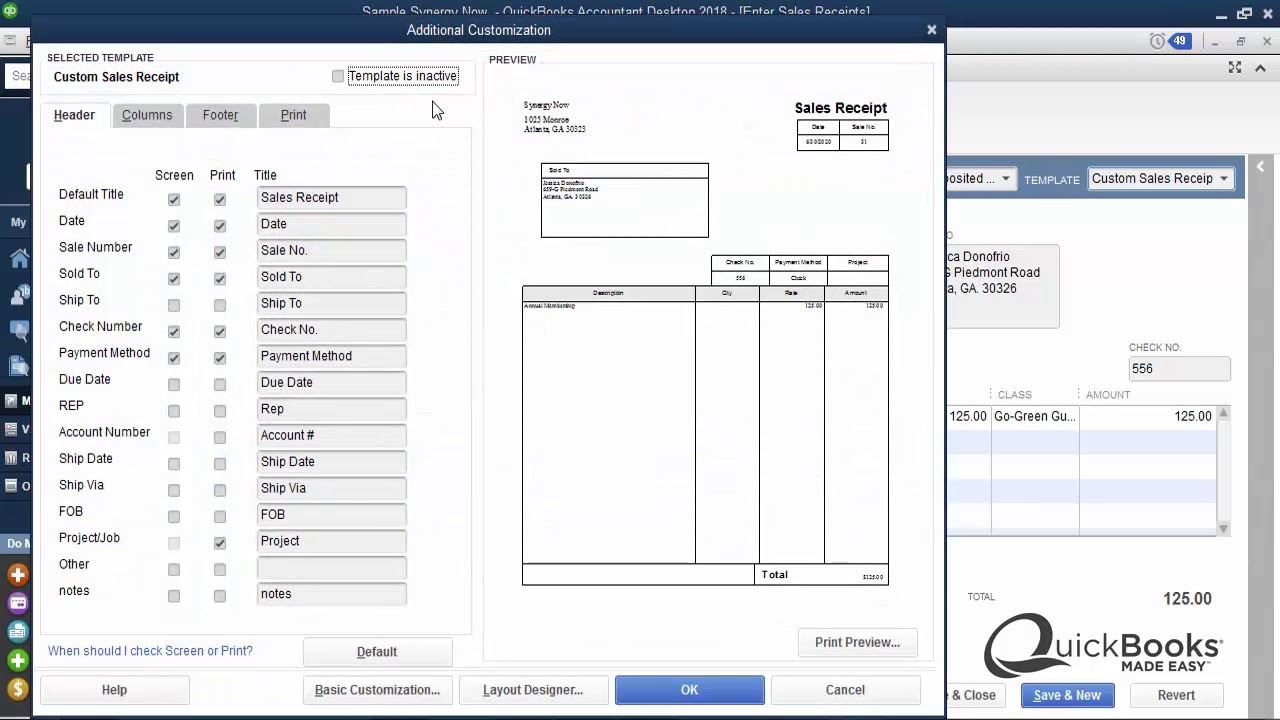This screenshot has width=1280, height=720.
Task: Click the Revert button
Action: point(1176,695)
